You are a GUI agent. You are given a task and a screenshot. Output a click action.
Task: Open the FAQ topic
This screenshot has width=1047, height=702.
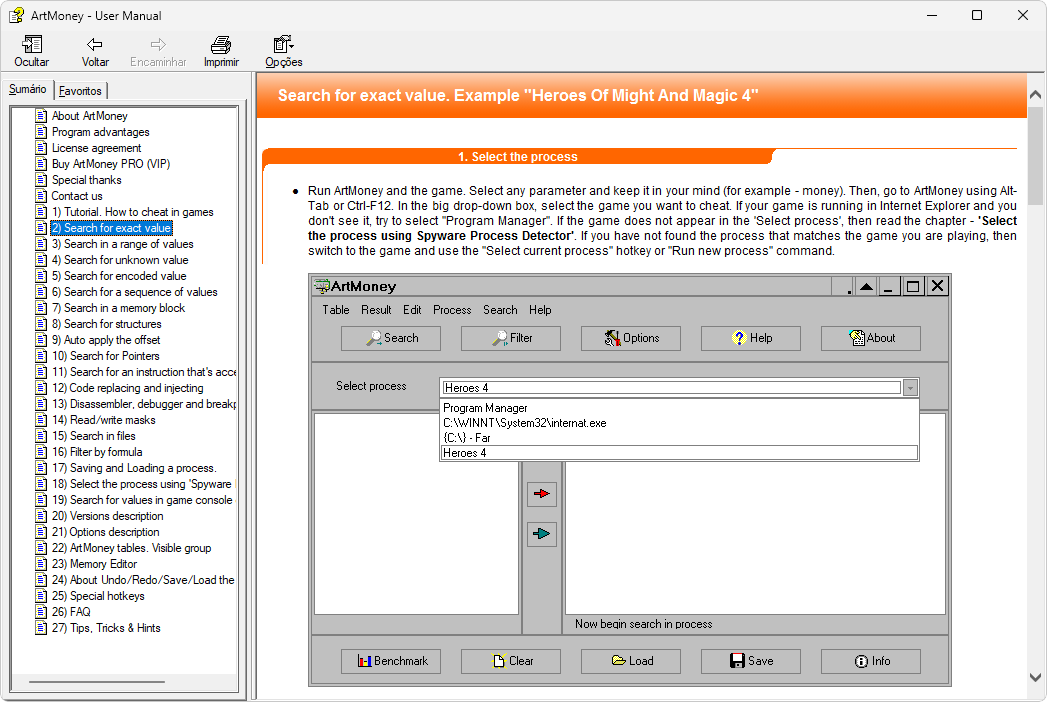pos(71,612)
